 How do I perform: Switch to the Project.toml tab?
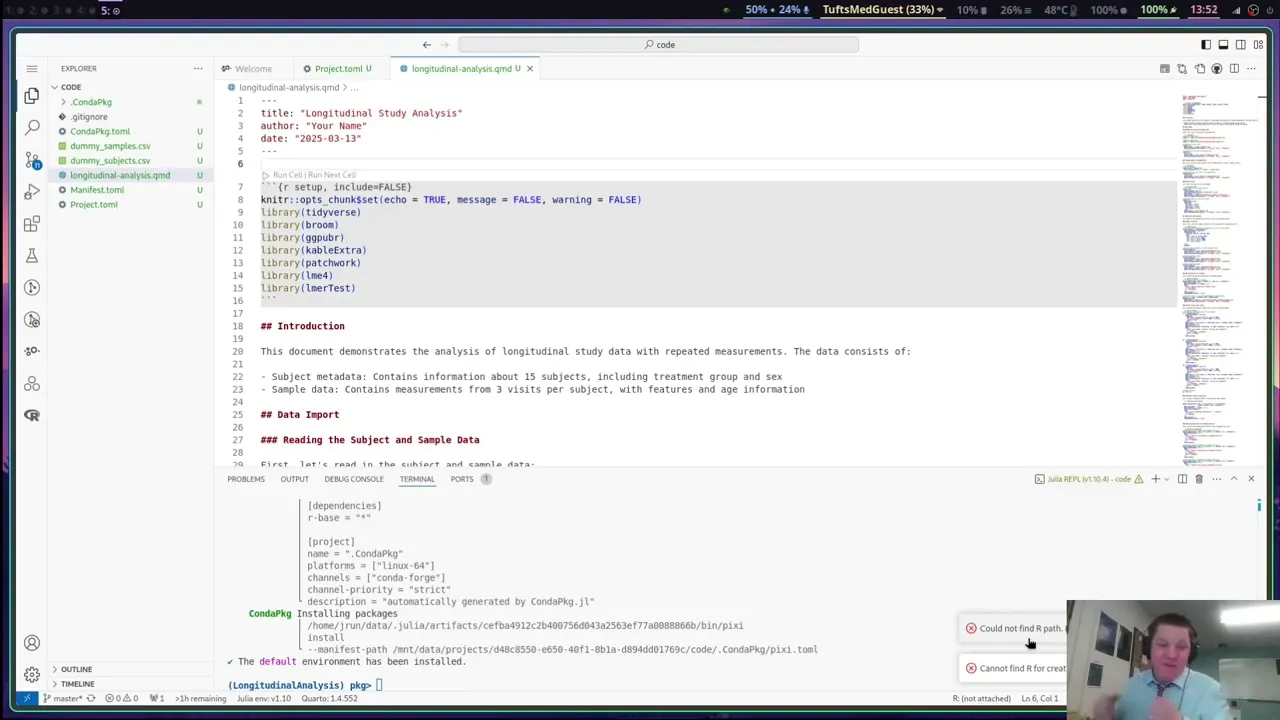[338, 69]
